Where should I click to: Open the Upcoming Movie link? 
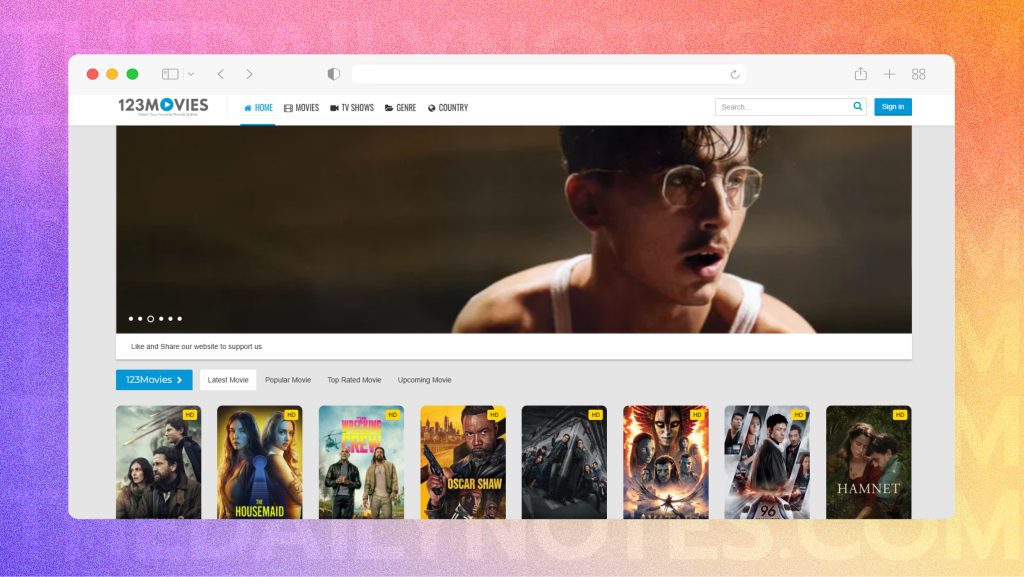click(x=424, y=380)
